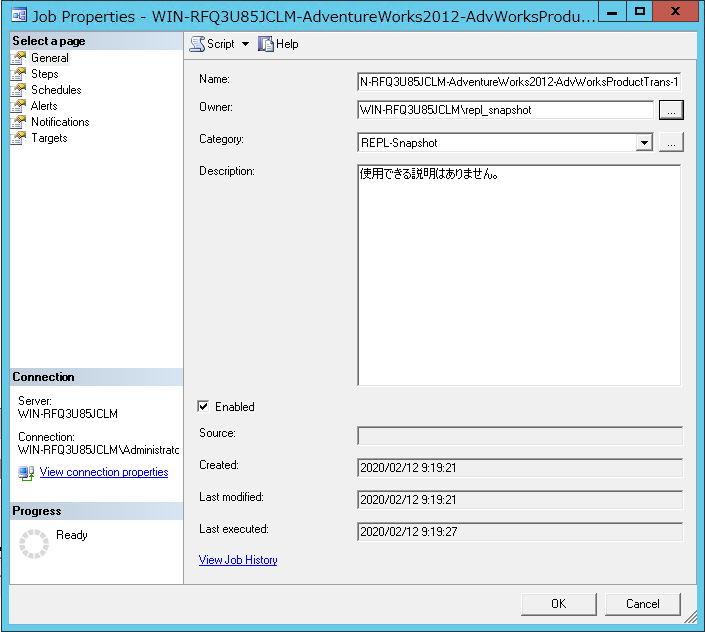This screenshot has height=632, width=705.
Task: Click the Last modified date field
Action: (520, 499)
